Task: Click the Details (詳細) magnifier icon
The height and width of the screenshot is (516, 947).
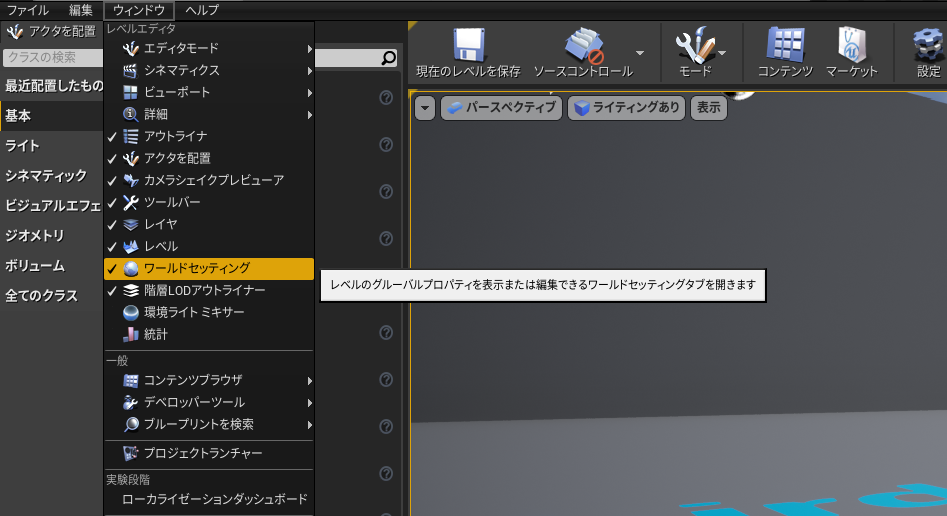Action: 130,114
